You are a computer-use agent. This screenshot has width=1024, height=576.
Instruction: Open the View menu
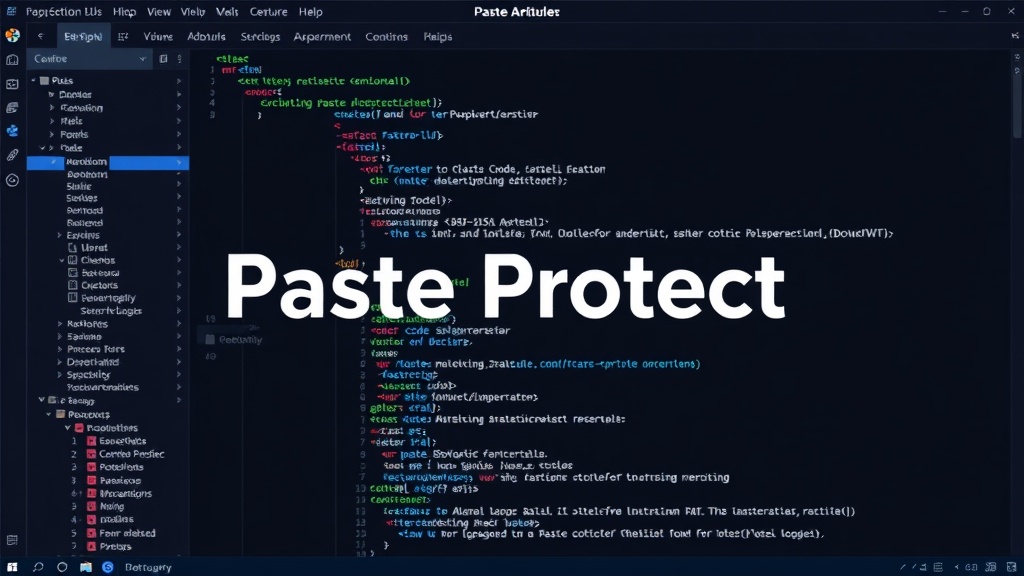tap(159, 12)
